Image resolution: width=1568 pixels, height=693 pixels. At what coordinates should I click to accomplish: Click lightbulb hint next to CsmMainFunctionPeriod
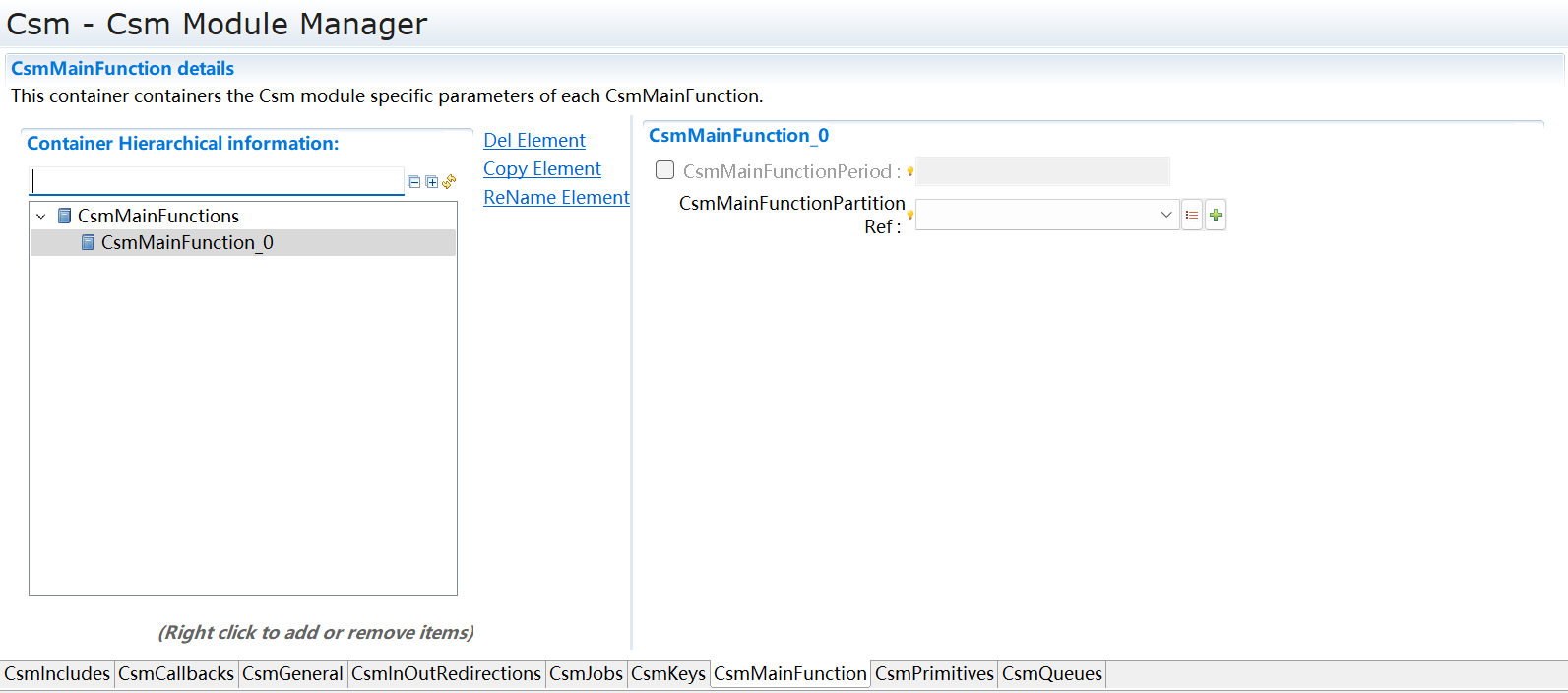click(x=910, y=172)
